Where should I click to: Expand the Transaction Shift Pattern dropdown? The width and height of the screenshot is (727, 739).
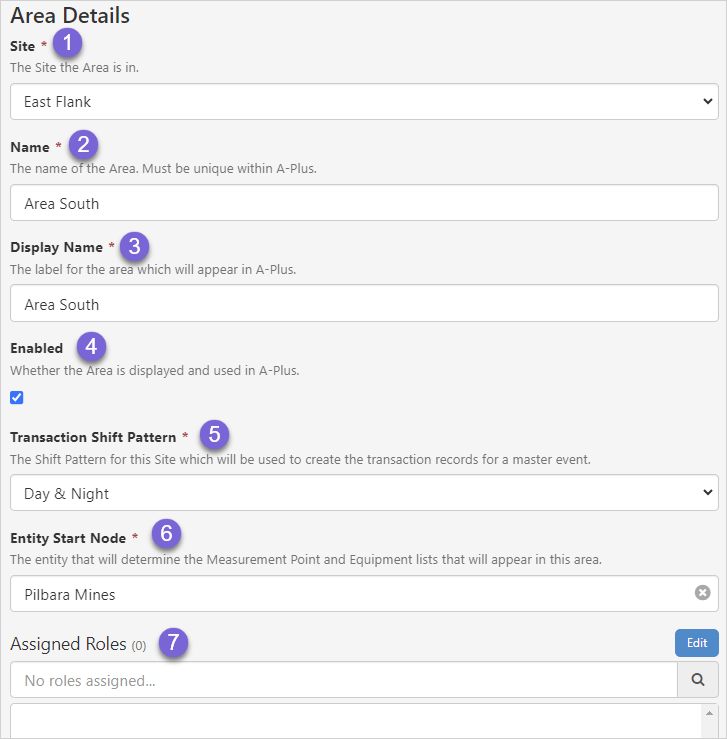tap(364, 493)
